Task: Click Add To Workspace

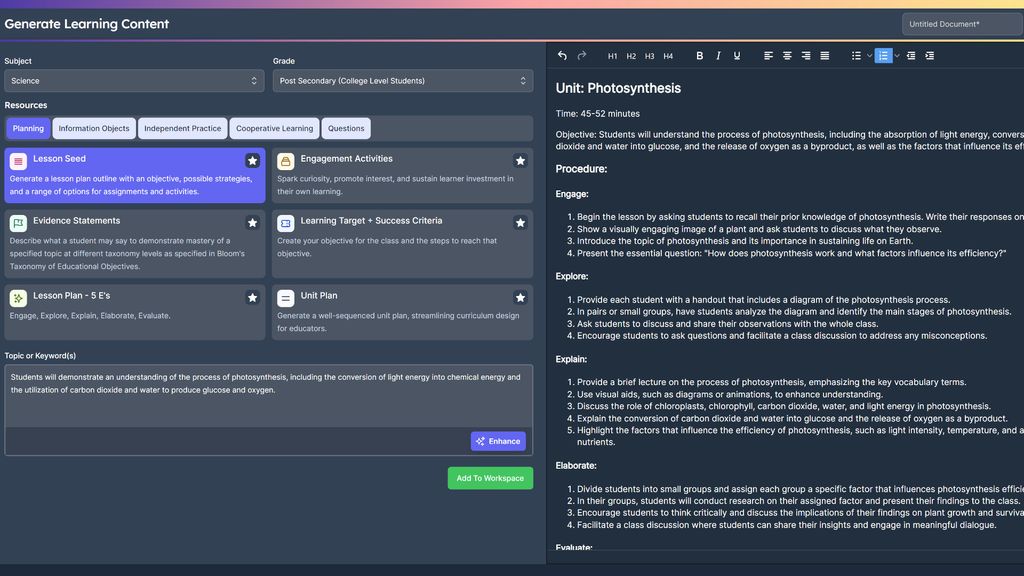Action: click(490, 477)
